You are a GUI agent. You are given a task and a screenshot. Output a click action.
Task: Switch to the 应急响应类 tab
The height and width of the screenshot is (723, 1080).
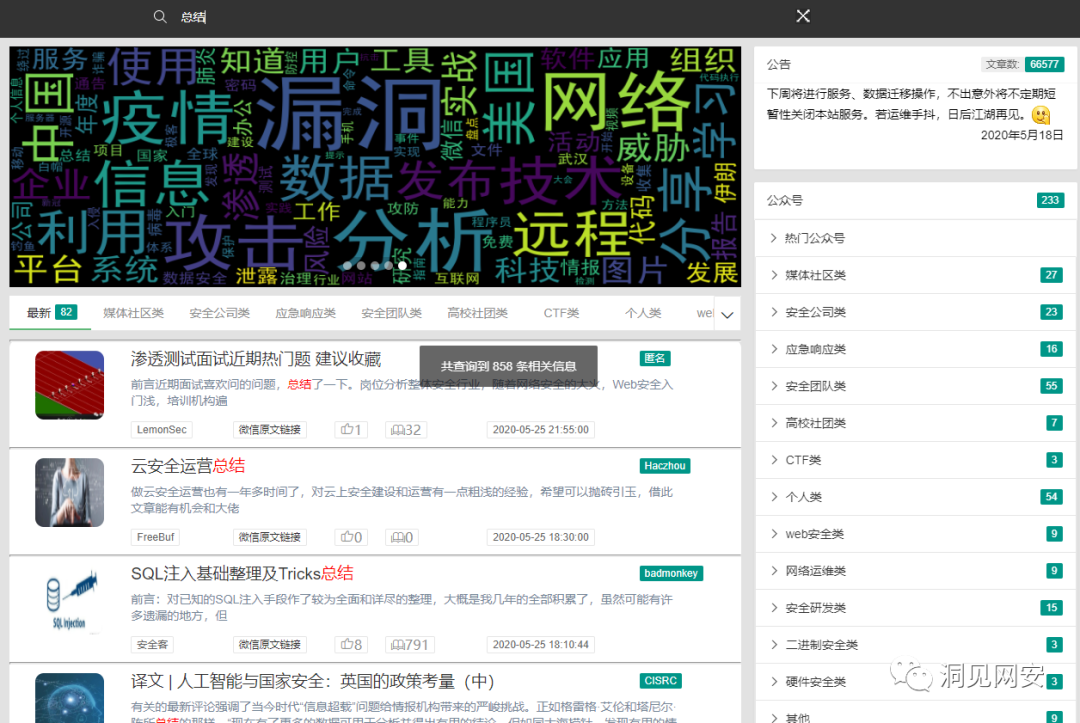(305, 313)
